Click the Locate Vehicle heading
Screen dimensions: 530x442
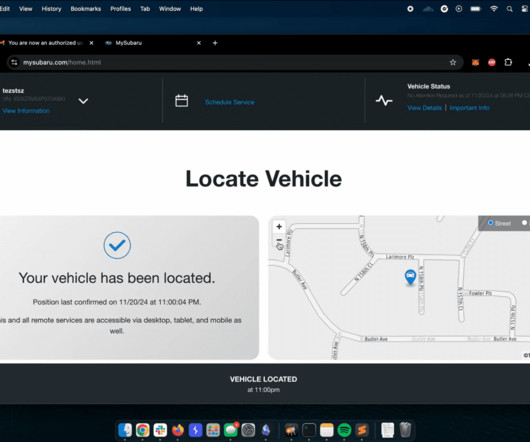coord(264,178)
